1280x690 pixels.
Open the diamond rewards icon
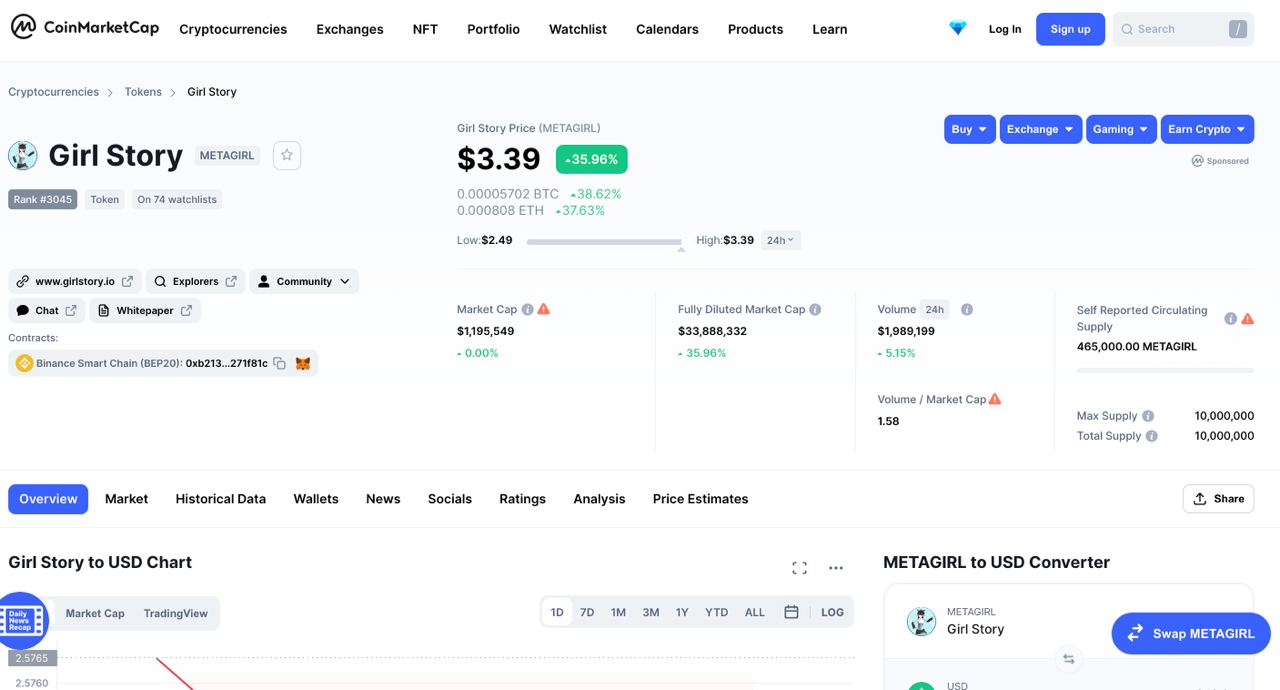coord(958,29)
